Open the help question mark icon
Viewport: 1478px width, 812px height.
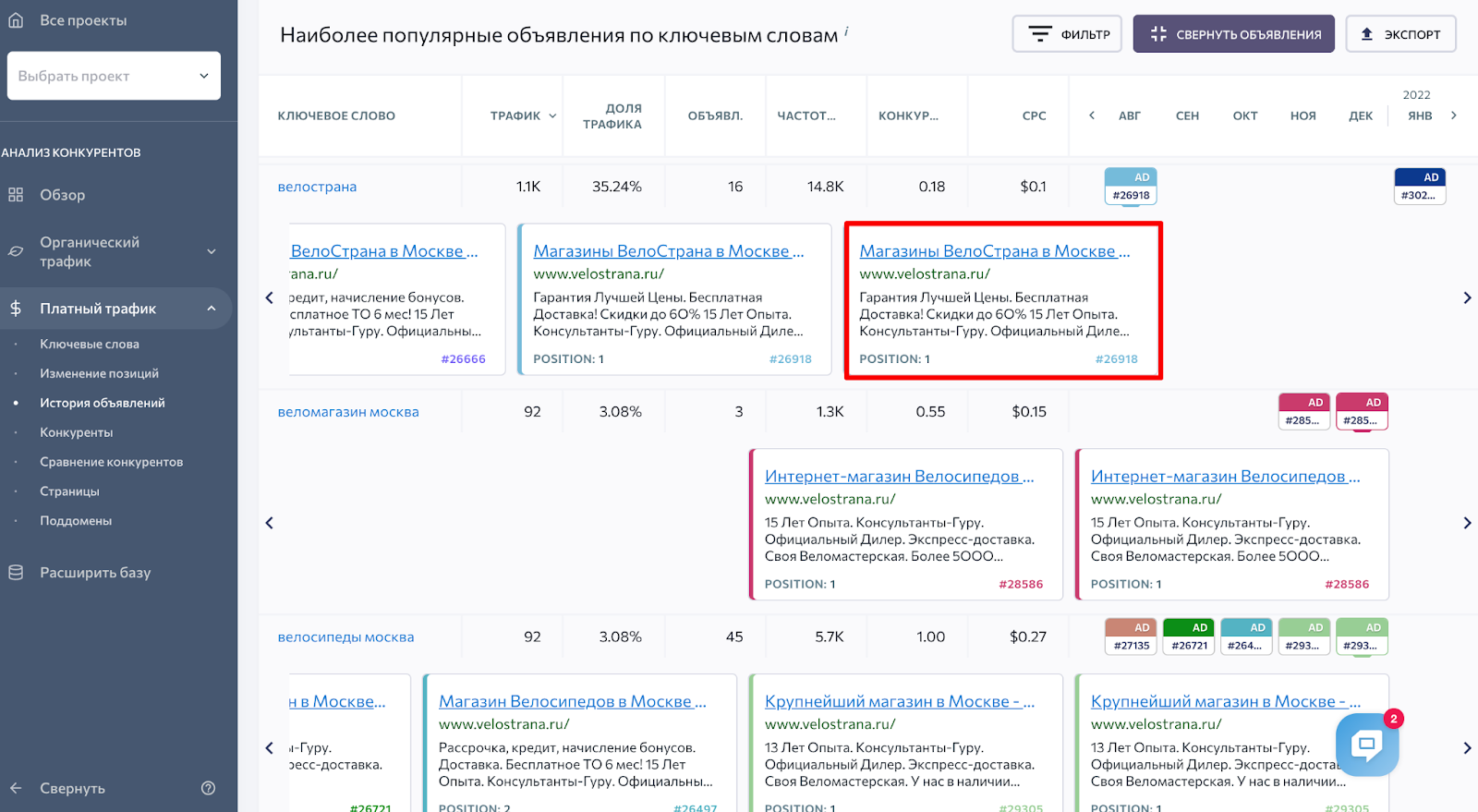tap(208, 788)
